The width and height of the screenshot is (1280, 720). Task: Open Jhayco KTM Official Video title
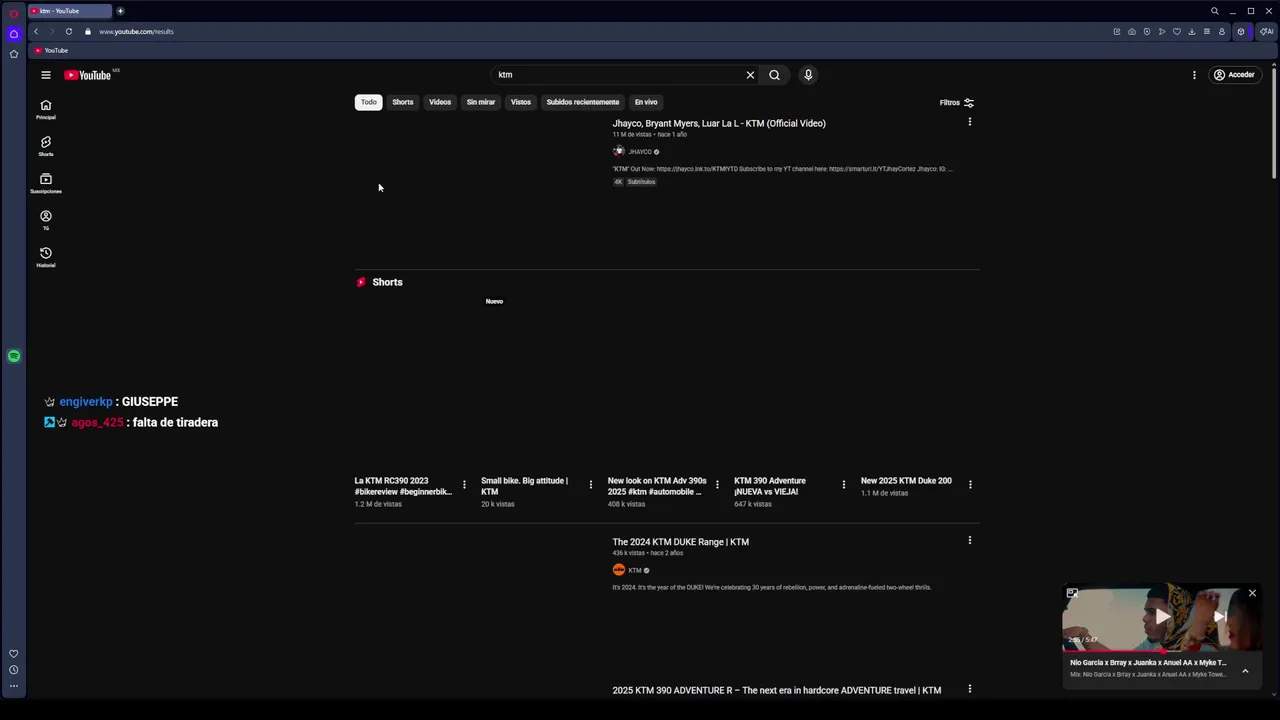(x=719, y=123)
